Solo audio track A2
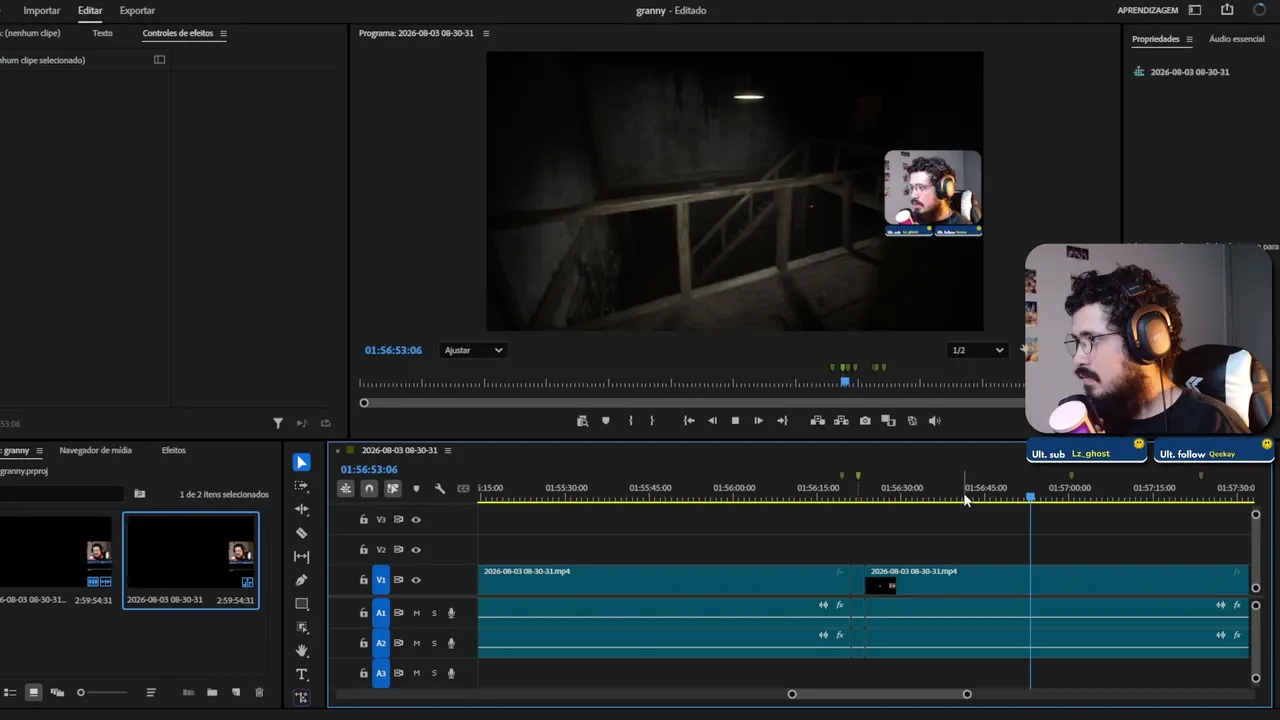The width and height of the screenshot is (1280, 720). click(x=434, y=643)
